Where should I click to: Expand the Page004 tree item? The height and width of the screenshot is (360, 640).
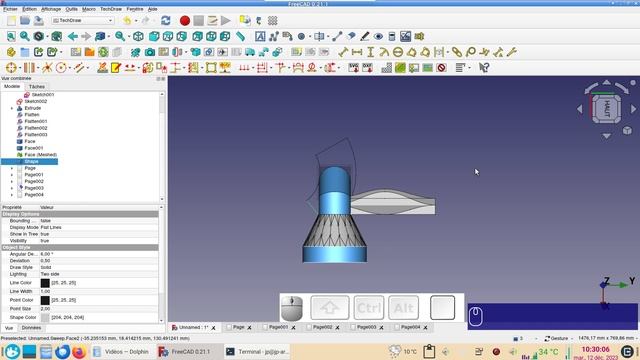(x=12, y=195)
